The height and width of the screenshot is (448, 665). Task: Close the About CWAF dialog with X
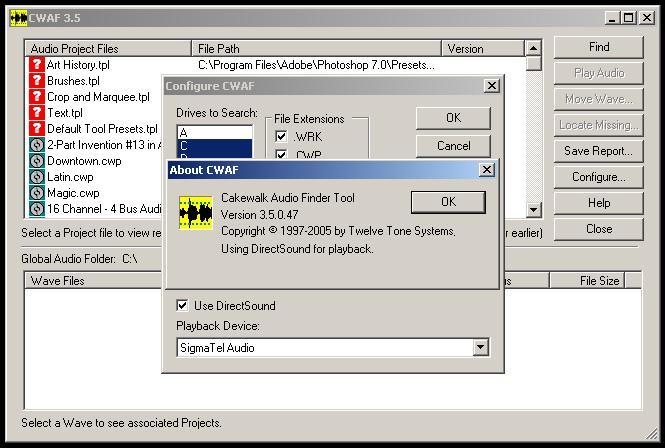486,170
